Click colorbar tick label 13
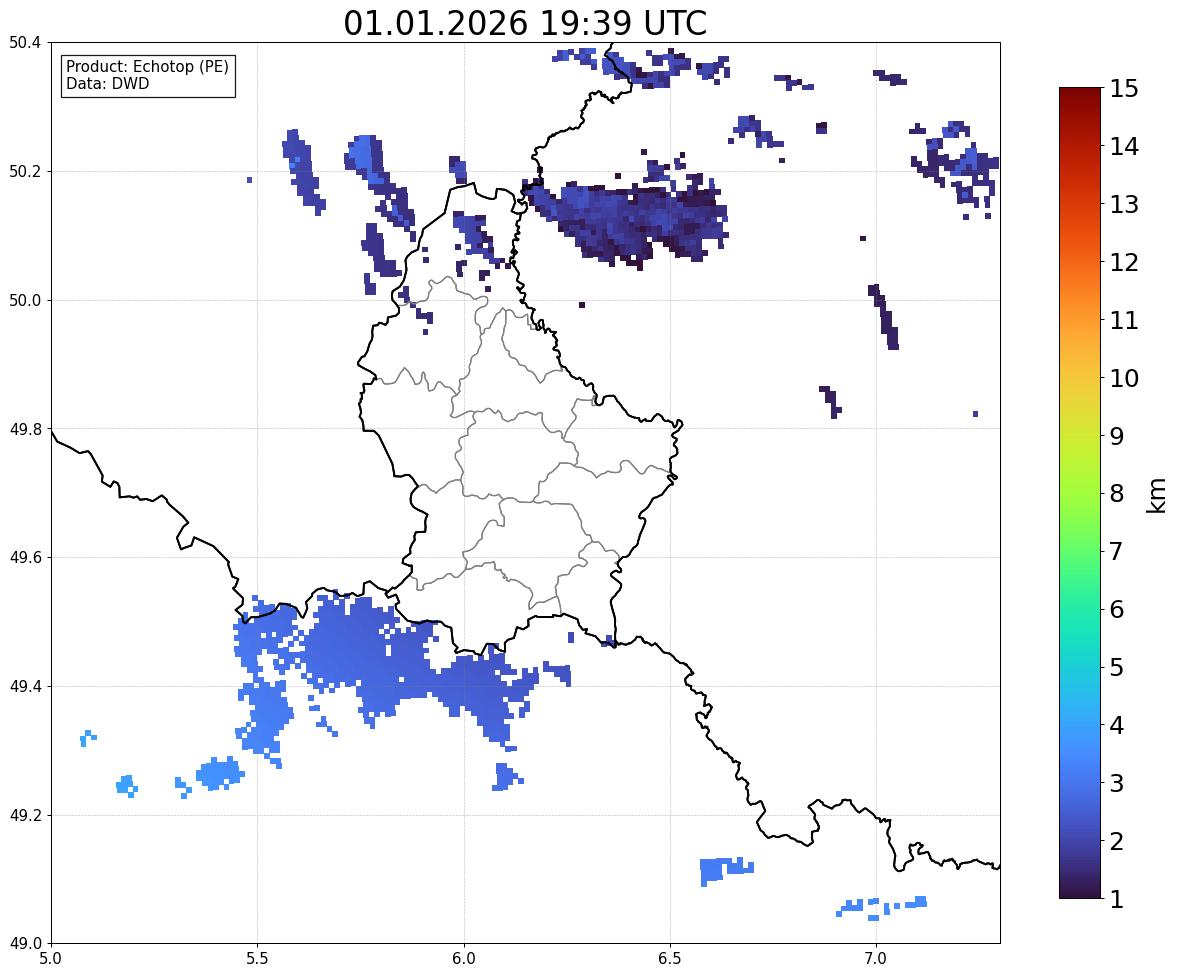Viewport: 1178px width, 976px height. pyautogui.click(x=1124, y=204)
